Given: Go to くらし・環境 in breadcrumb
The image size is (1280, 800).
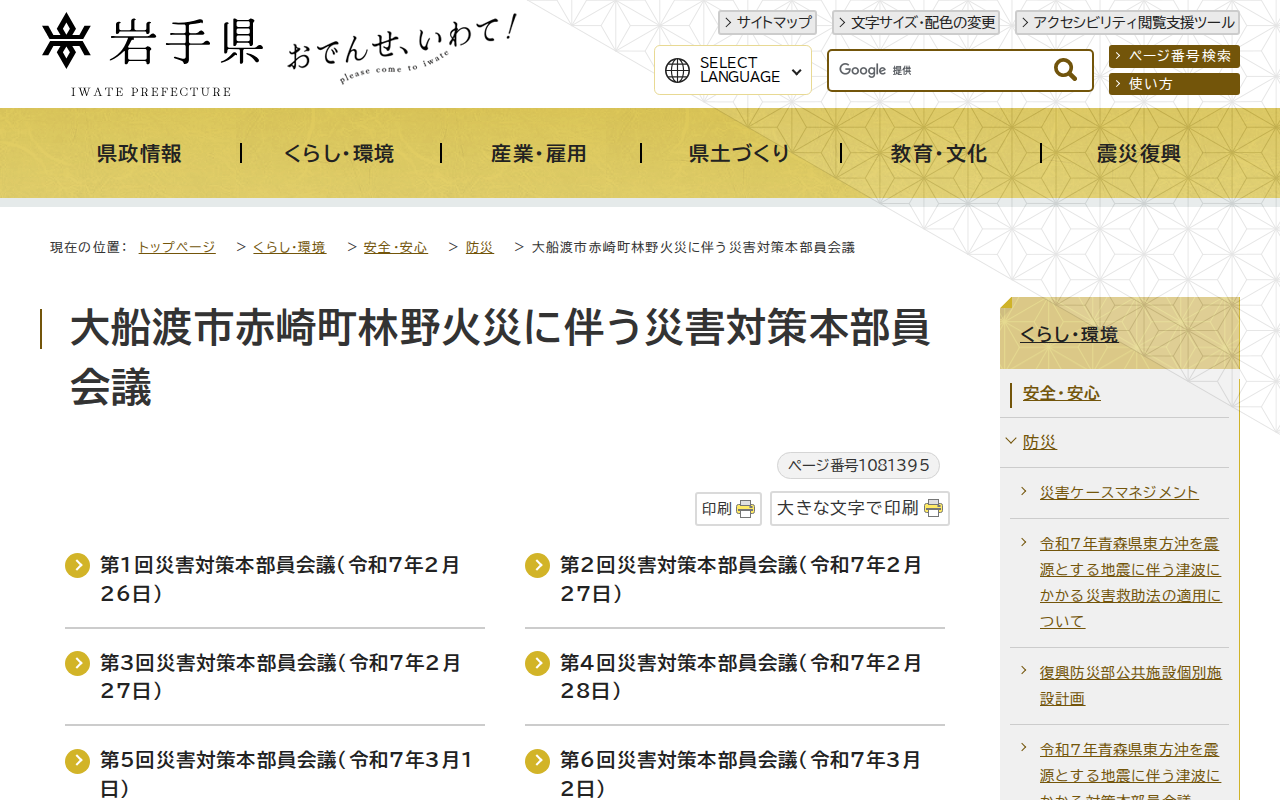Looking at the screenshot, I should [289, 247].
